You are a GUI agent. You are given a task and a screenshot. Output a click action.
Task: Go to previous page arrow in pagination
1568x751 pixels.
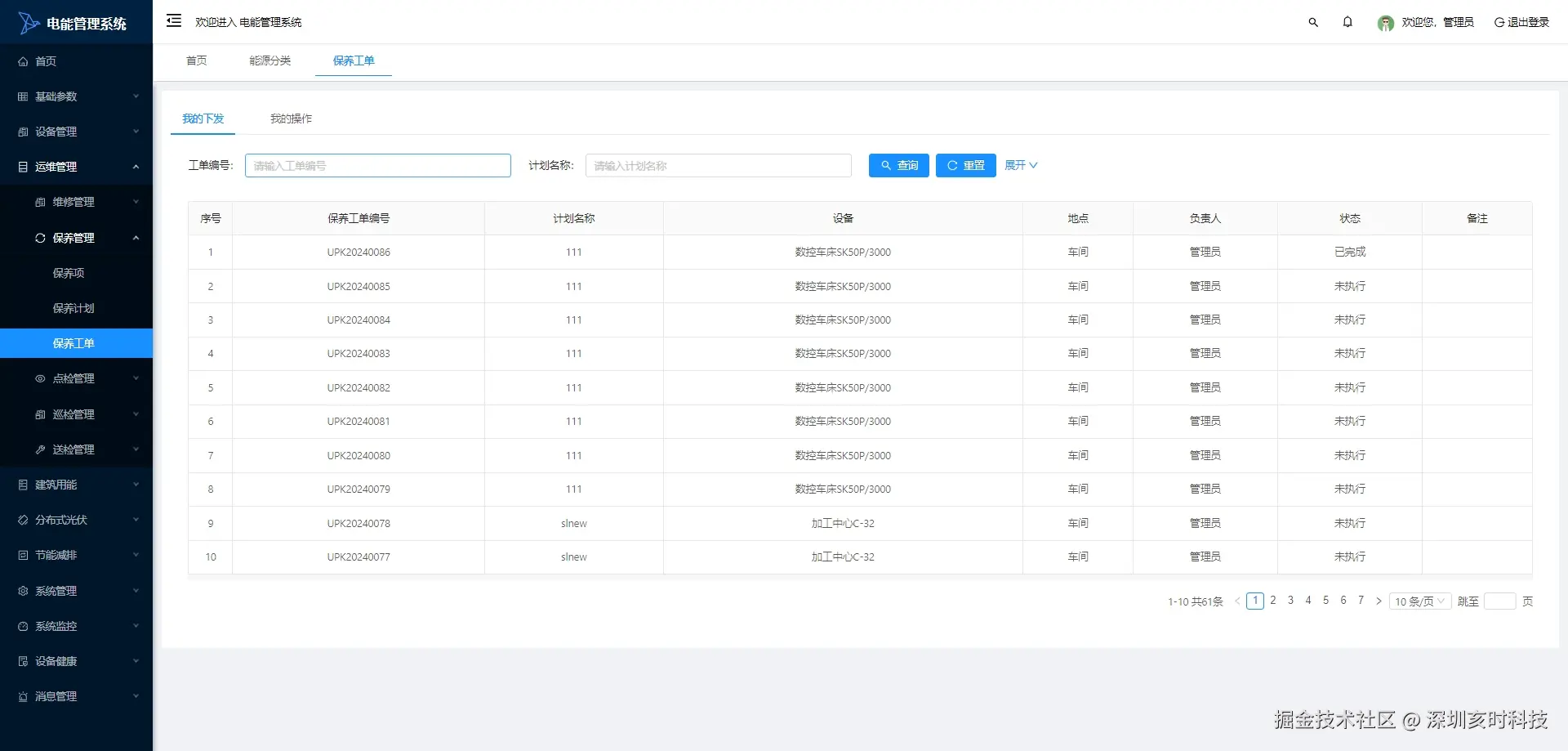point(1237,601)
